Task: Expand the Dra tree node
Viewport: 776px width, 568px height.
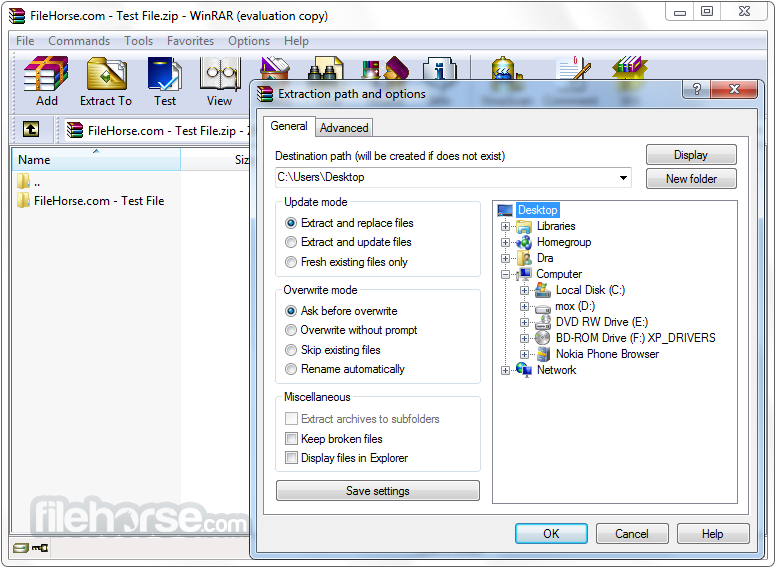Action: pos(505,258)
